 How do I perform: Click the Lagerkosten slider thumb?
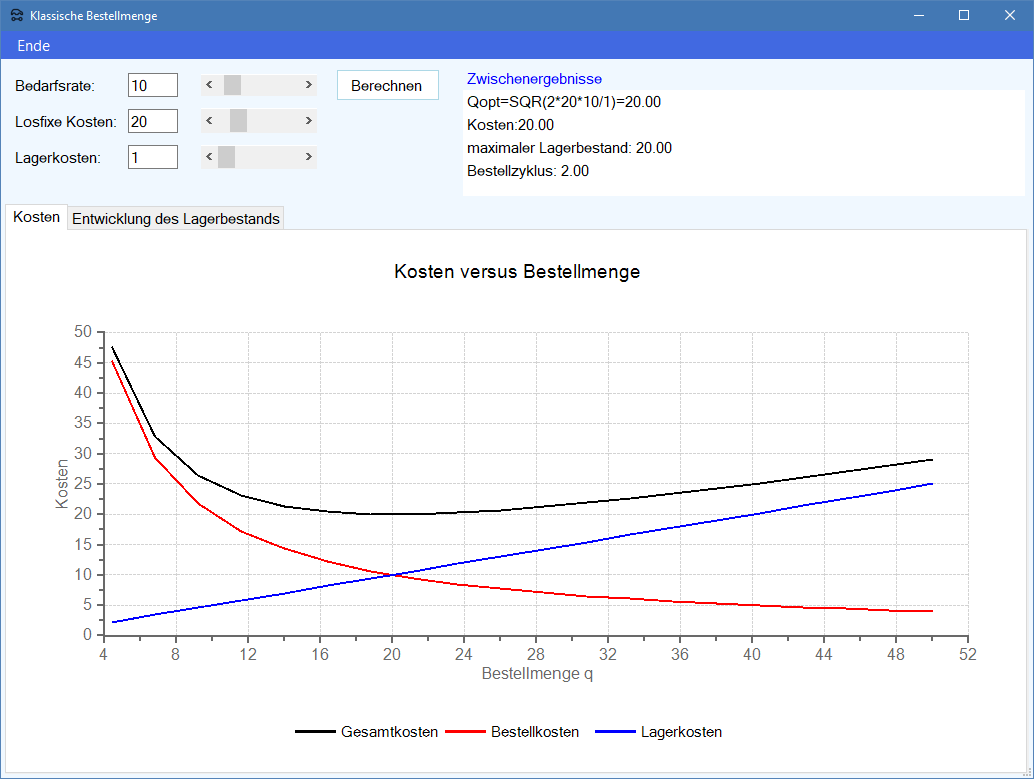[226, 157]
